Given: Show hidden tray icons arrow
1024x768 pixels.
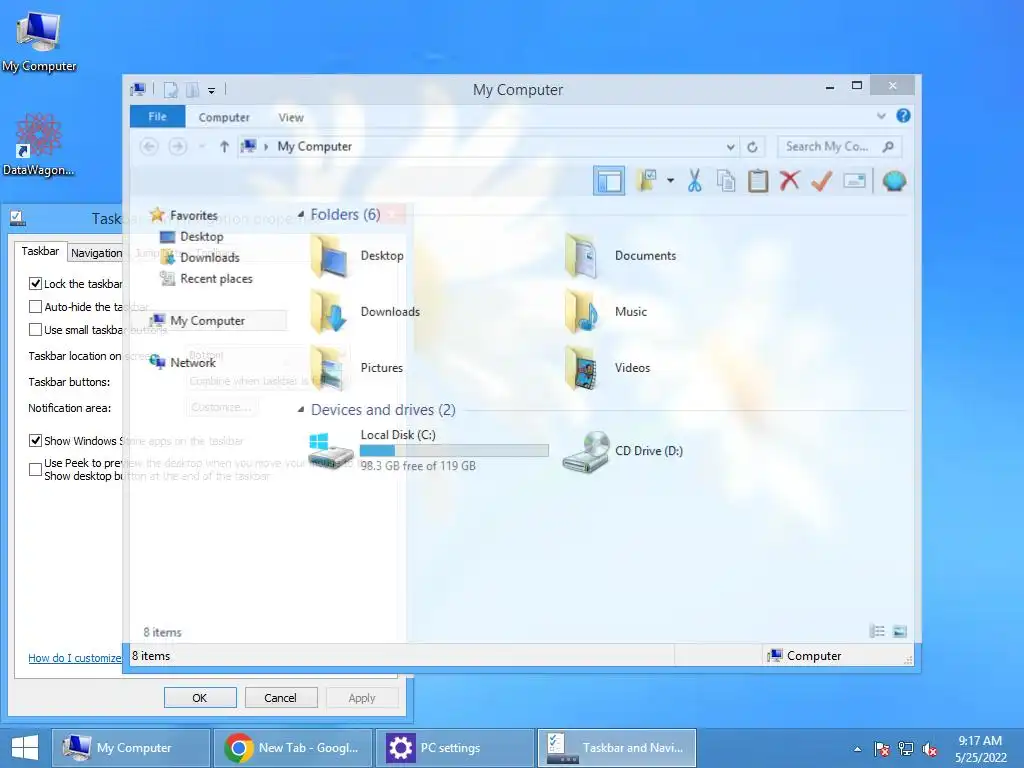Looking at the screenshot, I should coord(857,749).
